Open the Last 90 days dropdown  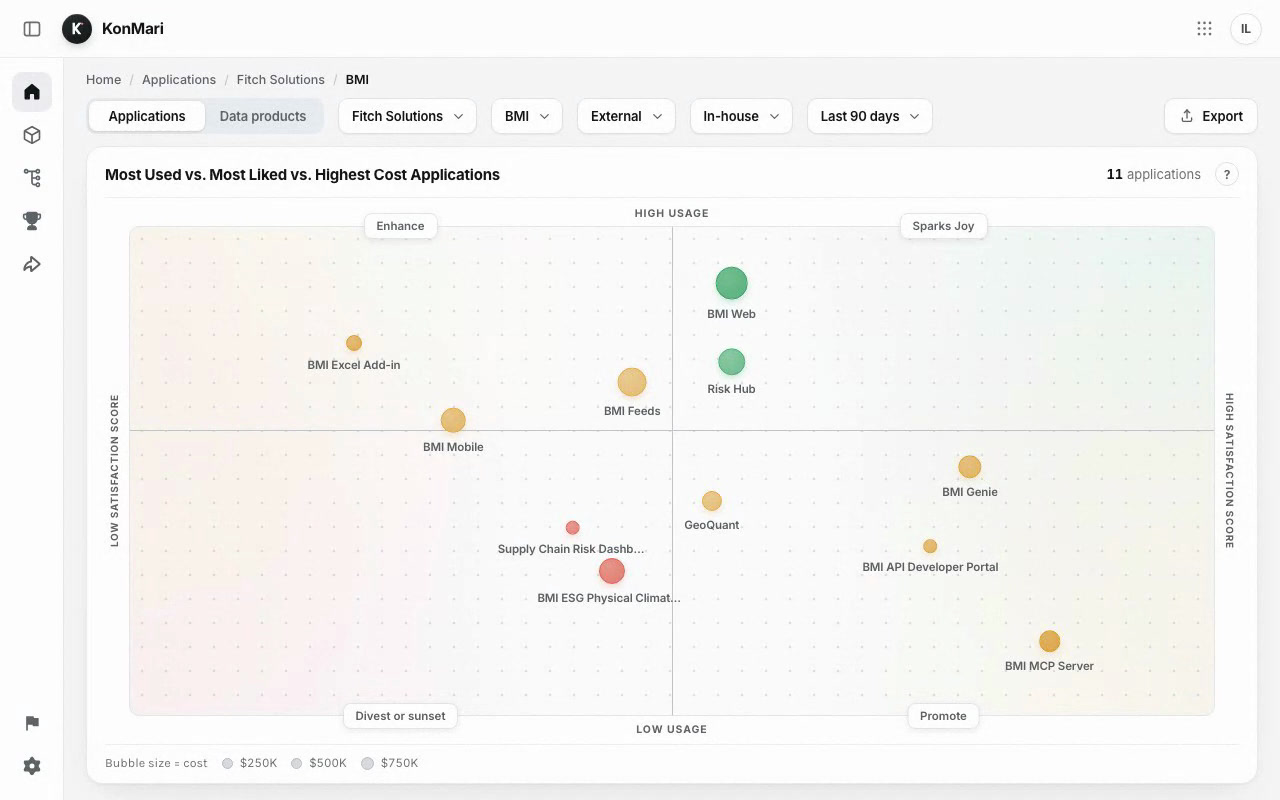870,116
